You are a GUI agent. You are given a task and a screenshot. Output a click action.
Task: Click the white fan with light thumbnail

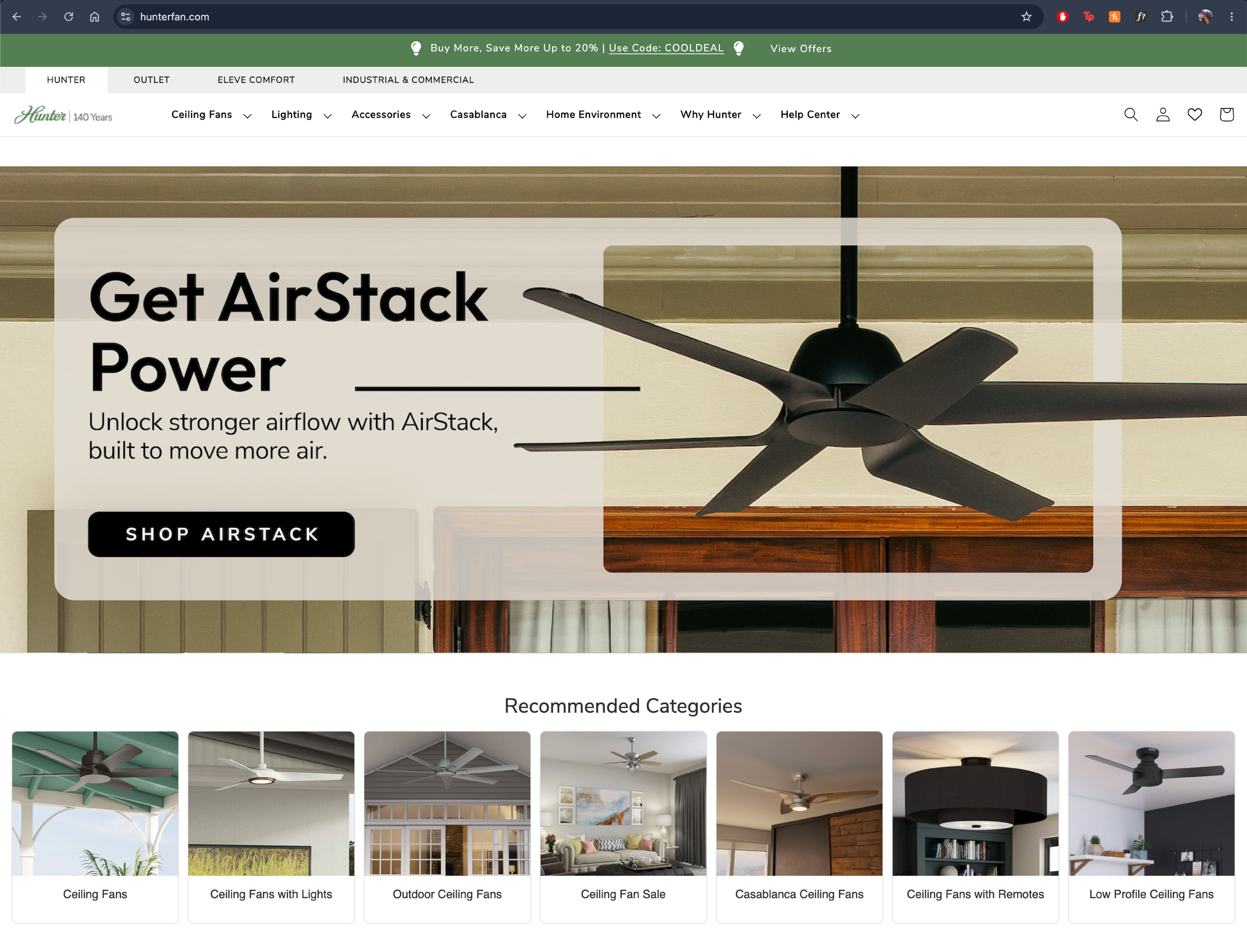point(271,803)
